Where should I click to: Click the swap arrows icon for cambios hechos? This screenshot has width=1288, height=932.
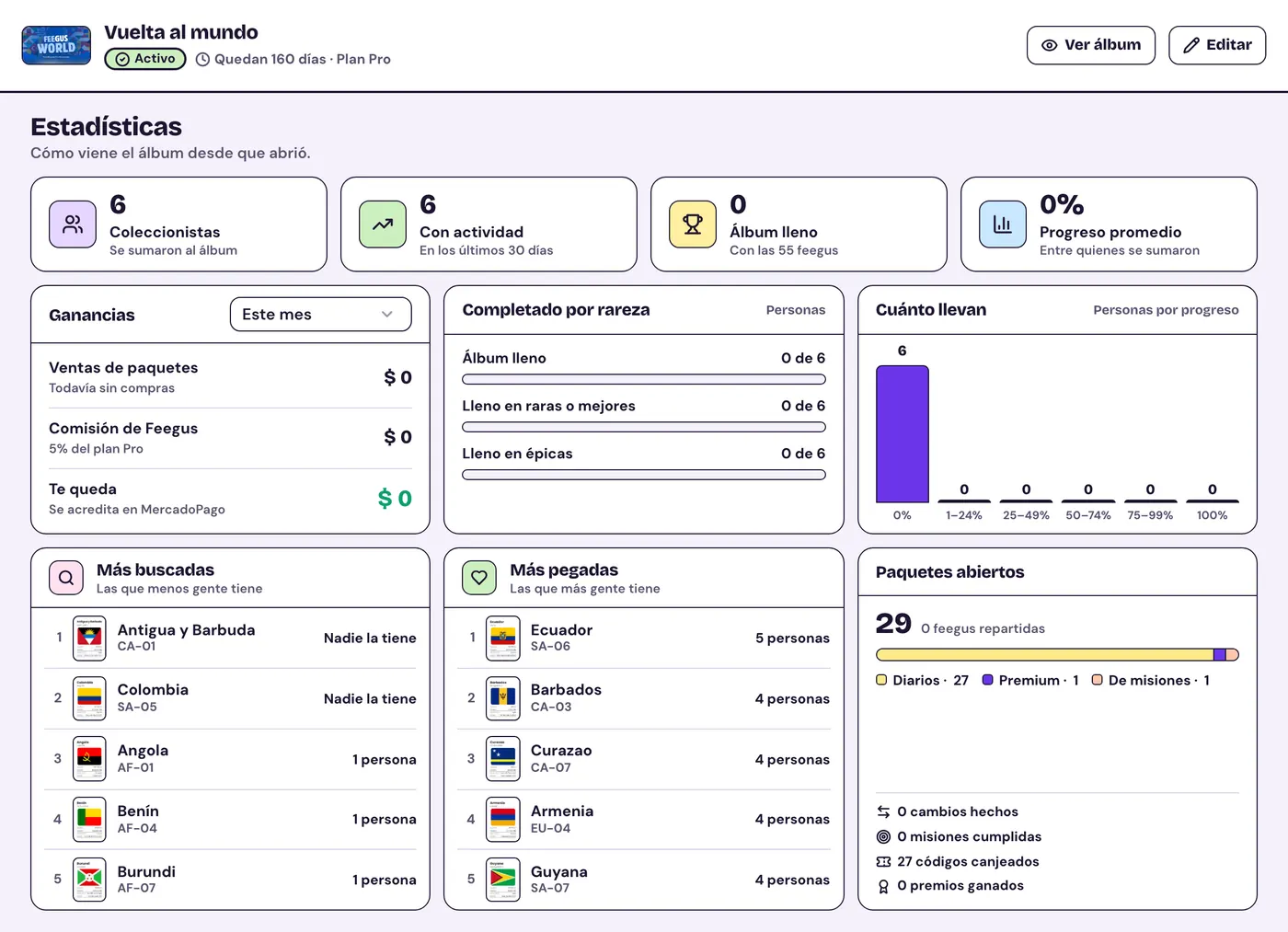(x=883, y=811)
